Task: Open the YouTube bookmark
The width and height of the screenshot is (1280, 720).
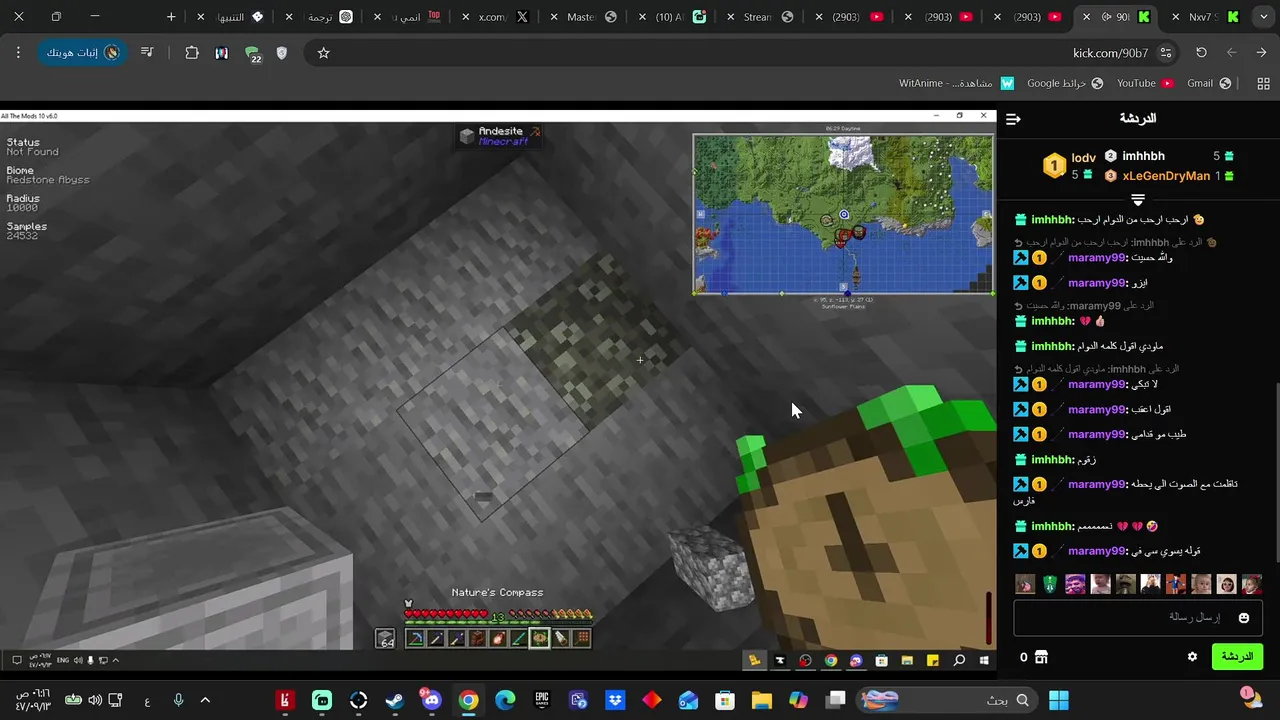Action: coord(1145,83)
